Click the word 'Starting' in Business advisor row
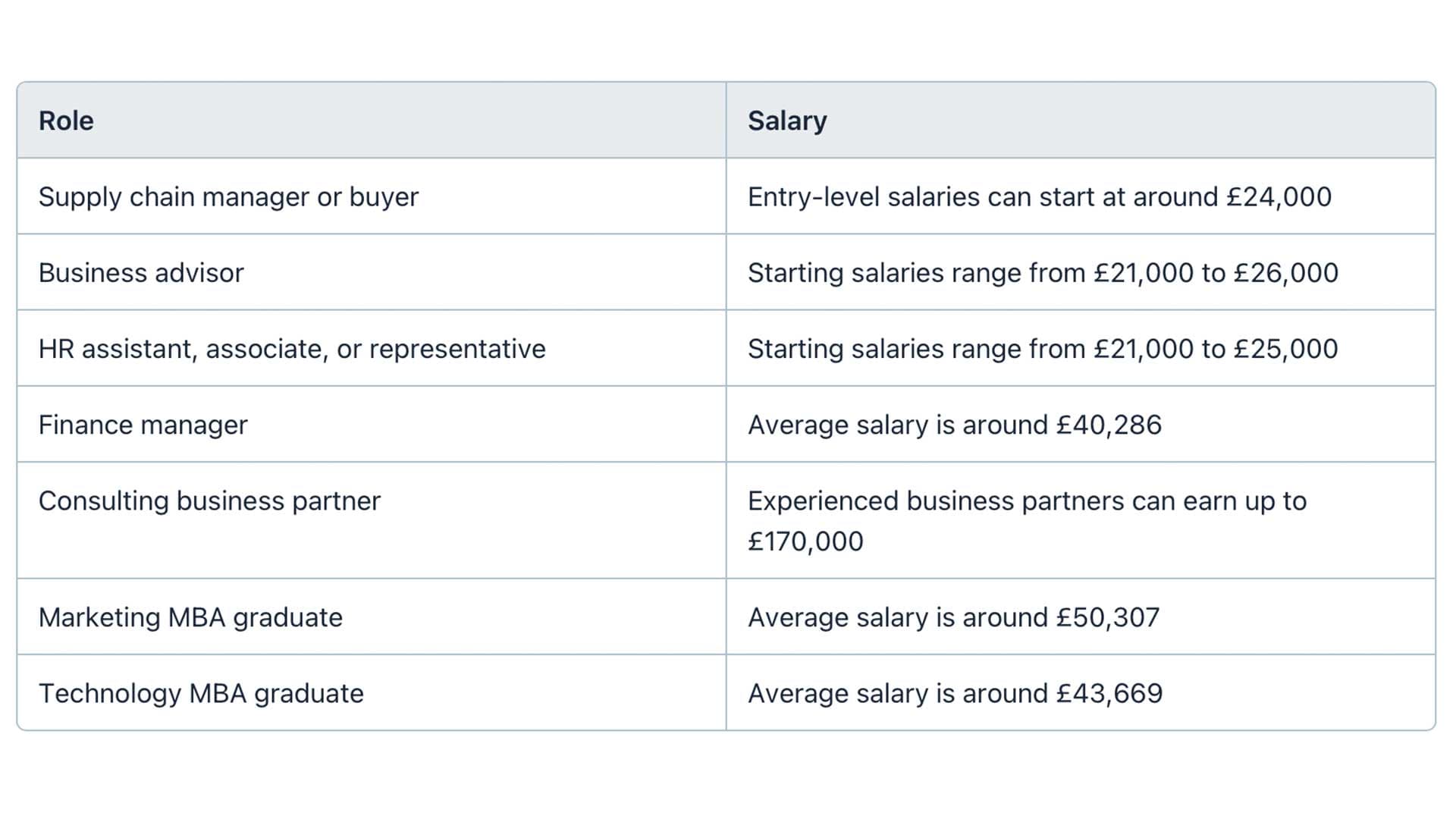This screenshot has height=819, width=1456. point(795,273)
